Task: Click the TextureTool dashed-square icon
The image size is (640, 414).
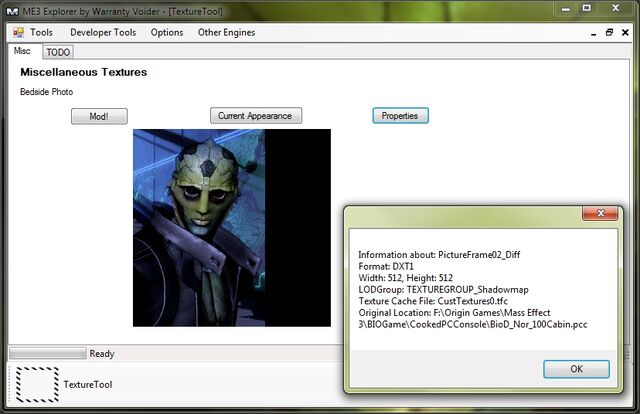Action: pyautogui.click(x=37, y=385)
